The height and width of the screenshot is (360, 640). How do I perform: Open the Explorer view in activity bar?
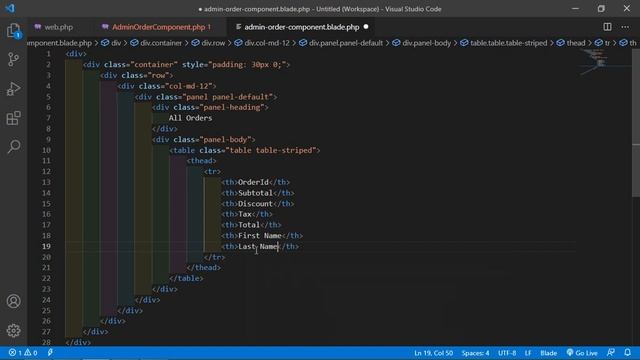pyautogui.click(x=13, y=31)
